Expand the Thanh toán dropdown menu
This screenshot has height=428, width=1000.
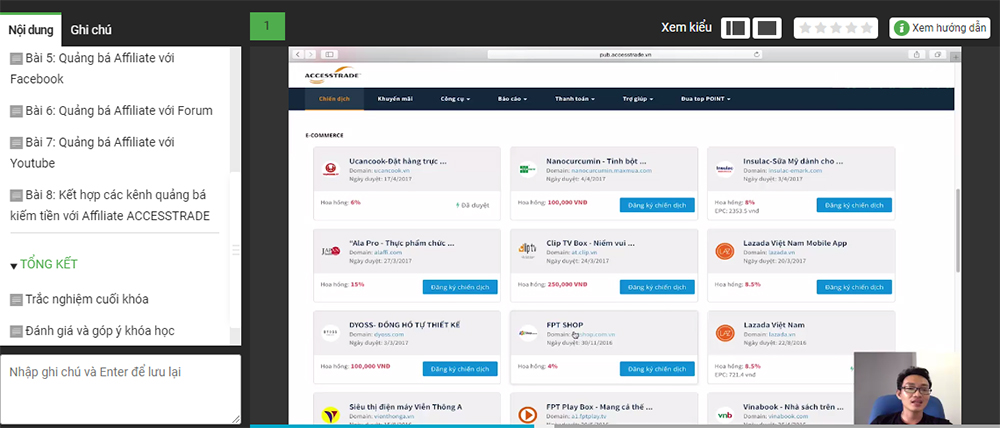point(575,99)
